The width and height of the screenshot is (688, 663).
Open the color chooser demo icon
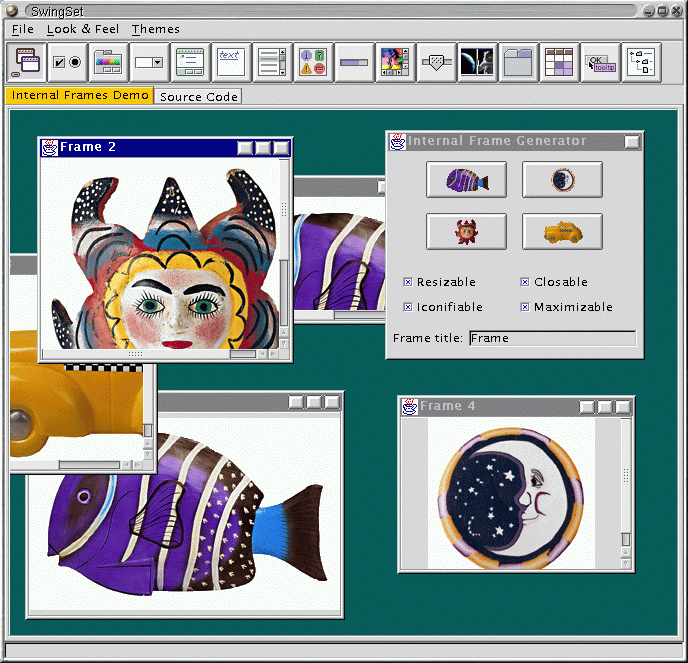108,62
